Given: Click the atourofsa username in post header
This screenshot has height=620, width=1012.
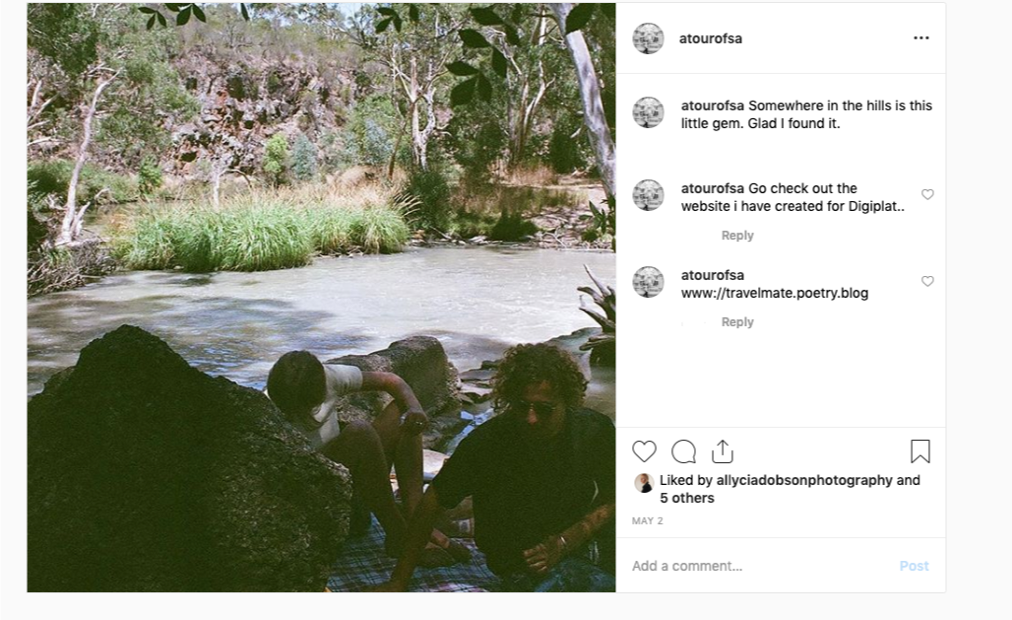Looking at the screenshot, I should pyautogui.click(x=710, y=39).
